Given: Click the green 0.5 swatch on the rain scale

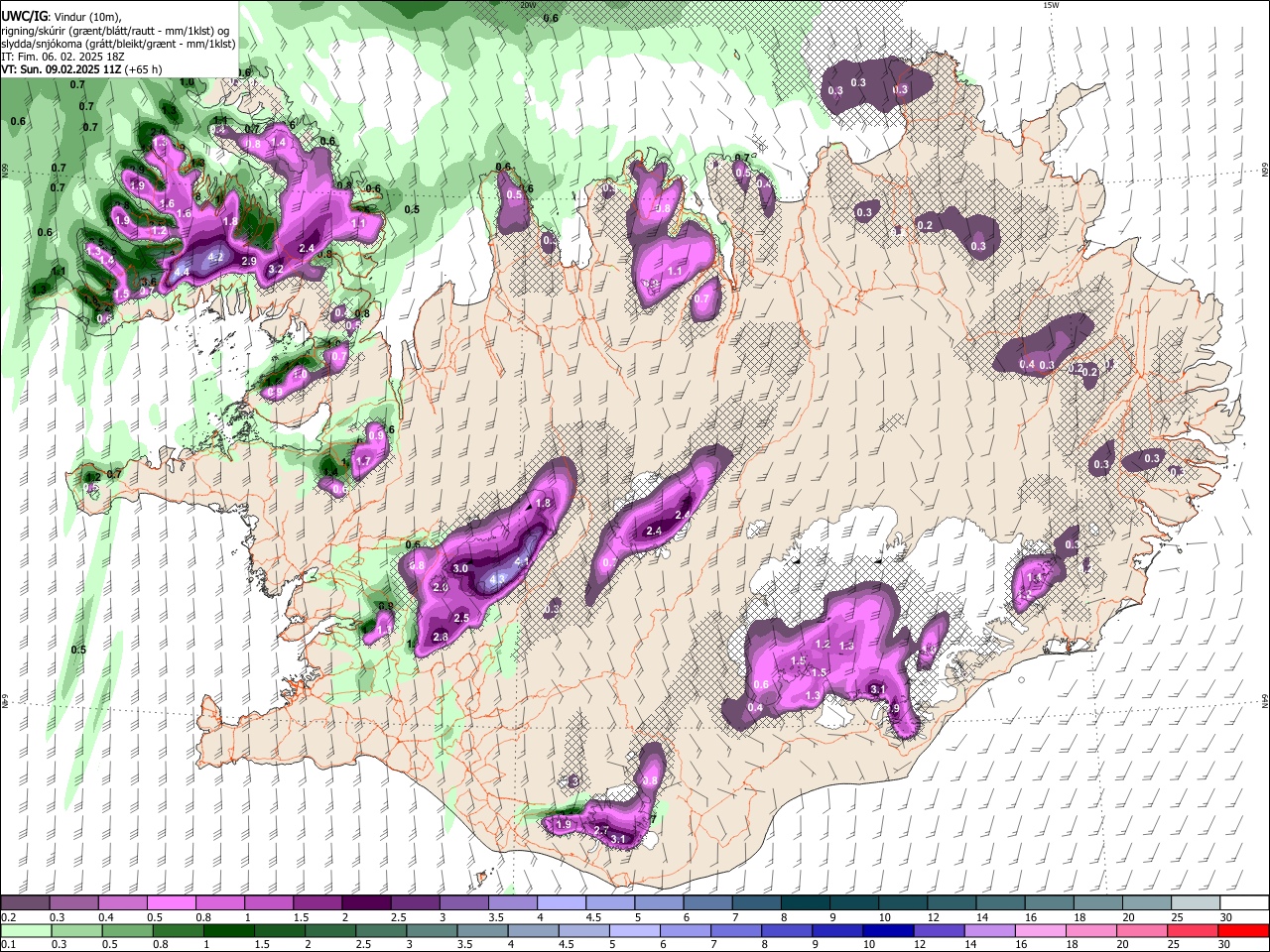Looking at the screenshot, I should click(127, 930).
